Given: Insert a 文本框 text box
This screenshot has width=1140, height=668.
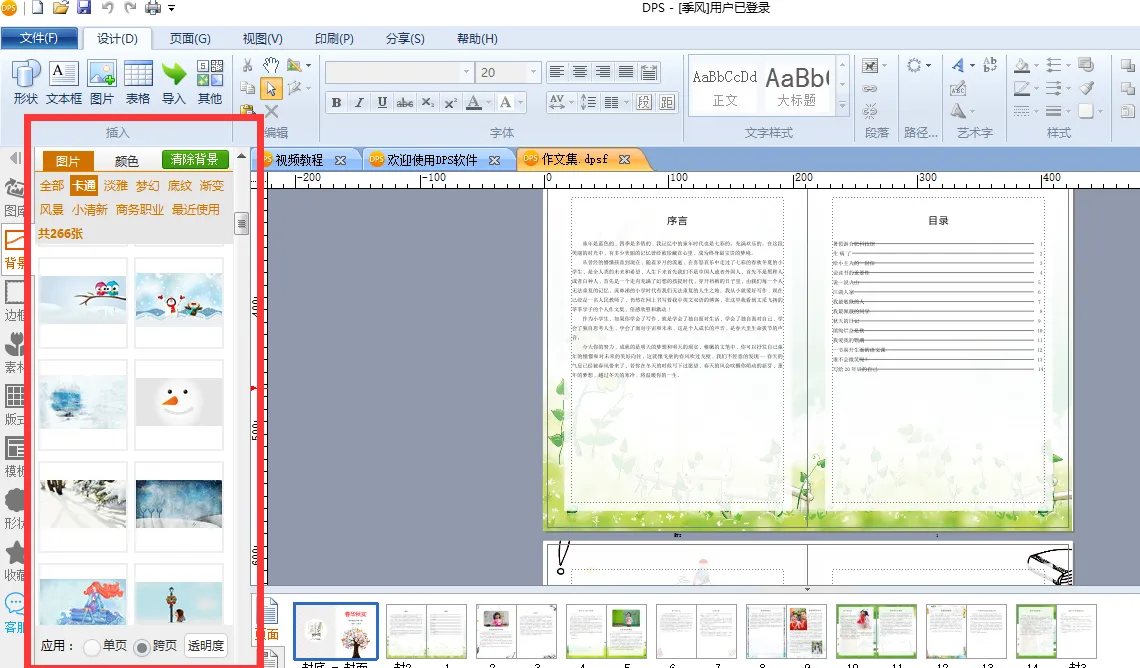Looking at the screenshot, I should 64,75.
